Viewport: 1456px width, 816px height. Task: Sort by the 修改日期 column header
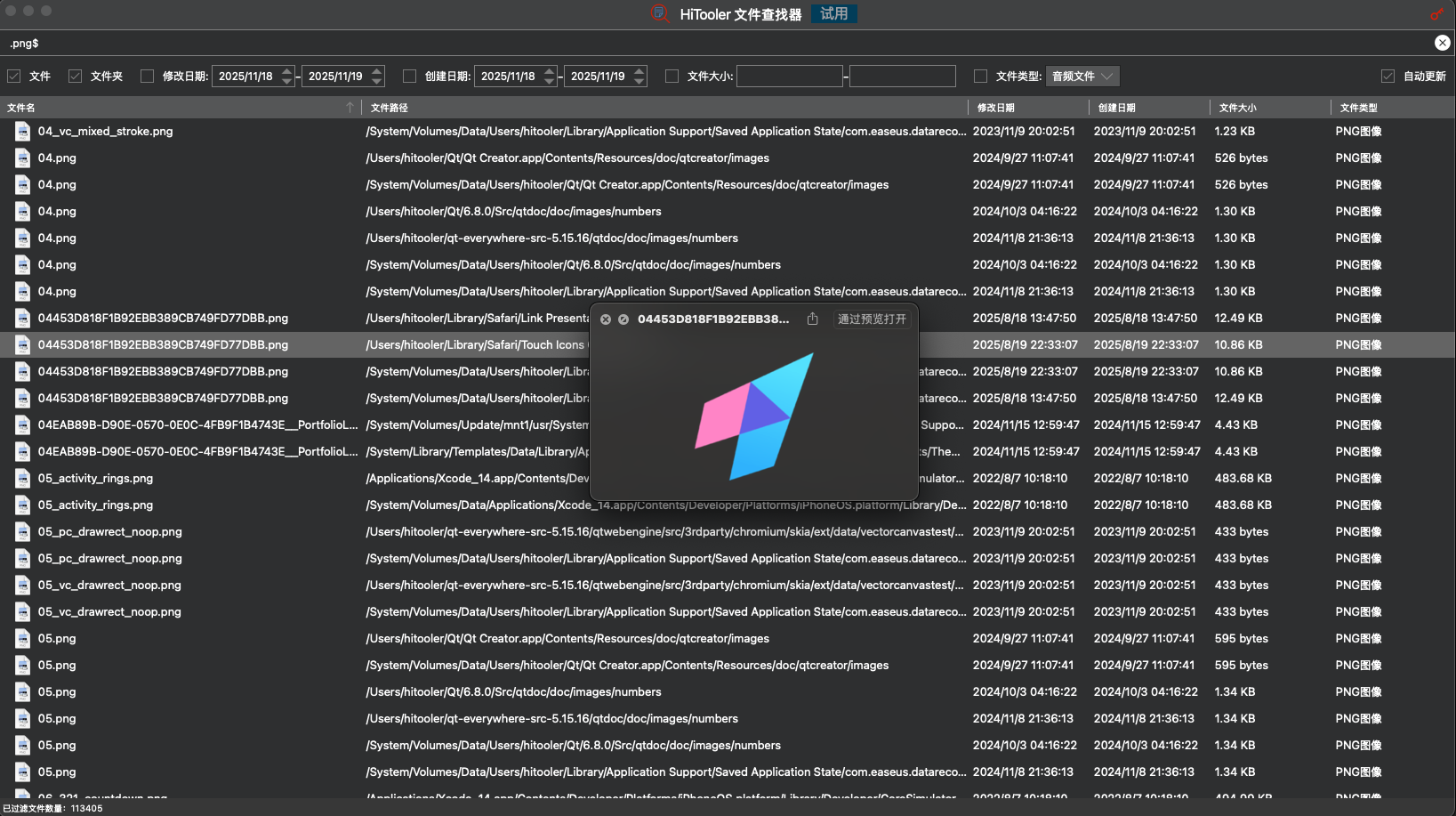pyautogui.click(x=995, y=108)
